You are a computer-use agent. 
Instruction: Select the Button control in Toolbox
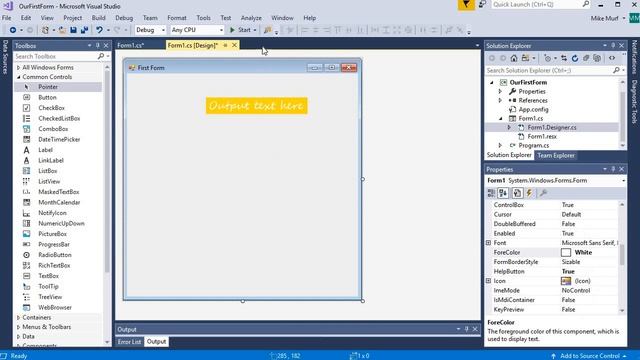tap(47, 97)
